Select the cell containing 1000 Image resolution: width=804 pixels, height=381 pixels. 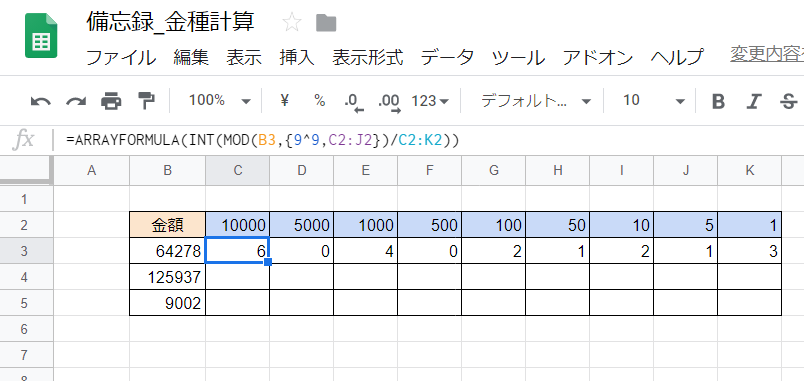pos(366,225)
